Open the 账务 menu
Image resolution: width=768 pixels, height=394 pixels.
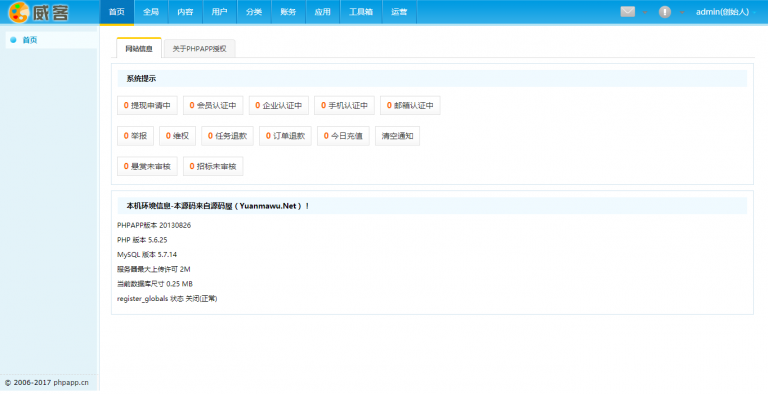pyautogui.click(x=288, y=12)
